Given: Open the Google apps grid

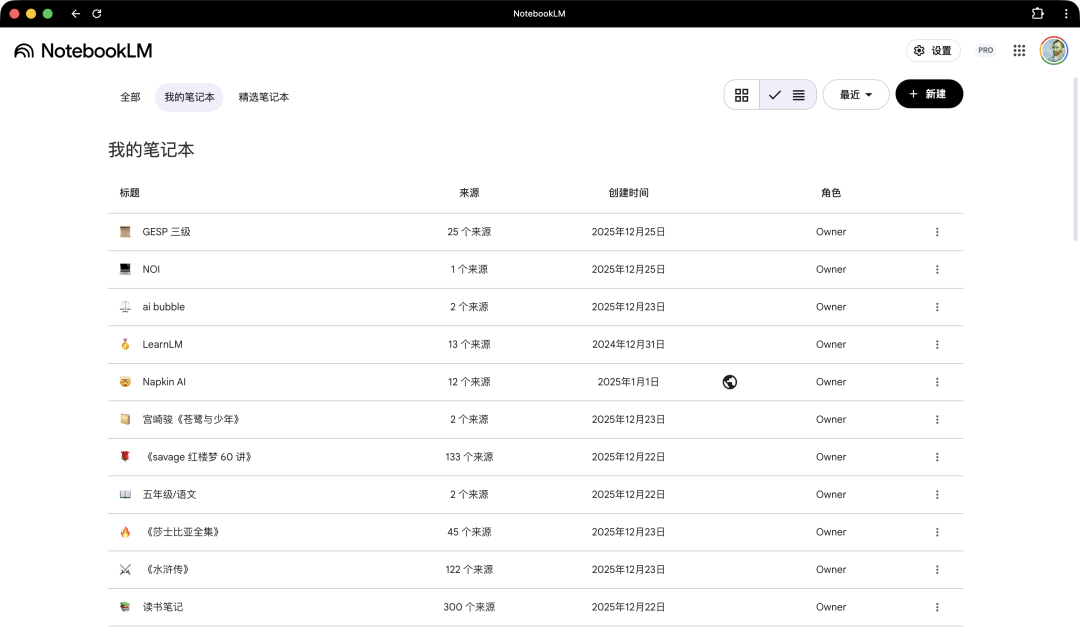Looking at the screenshot, I should 1019,50.
